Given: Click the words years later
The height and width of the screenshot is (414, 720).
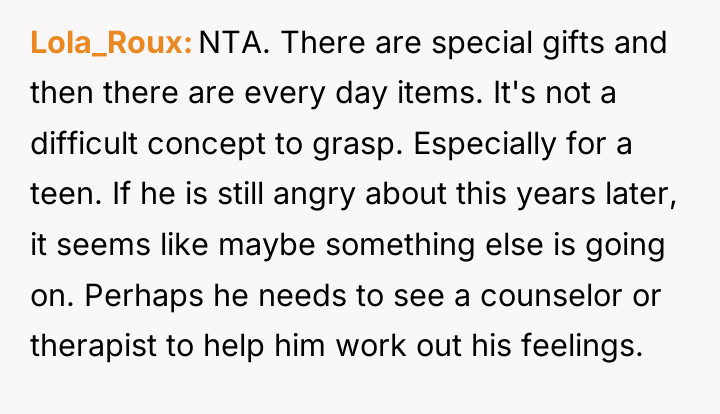Looking at the screenshot, I should pos(597,195).
